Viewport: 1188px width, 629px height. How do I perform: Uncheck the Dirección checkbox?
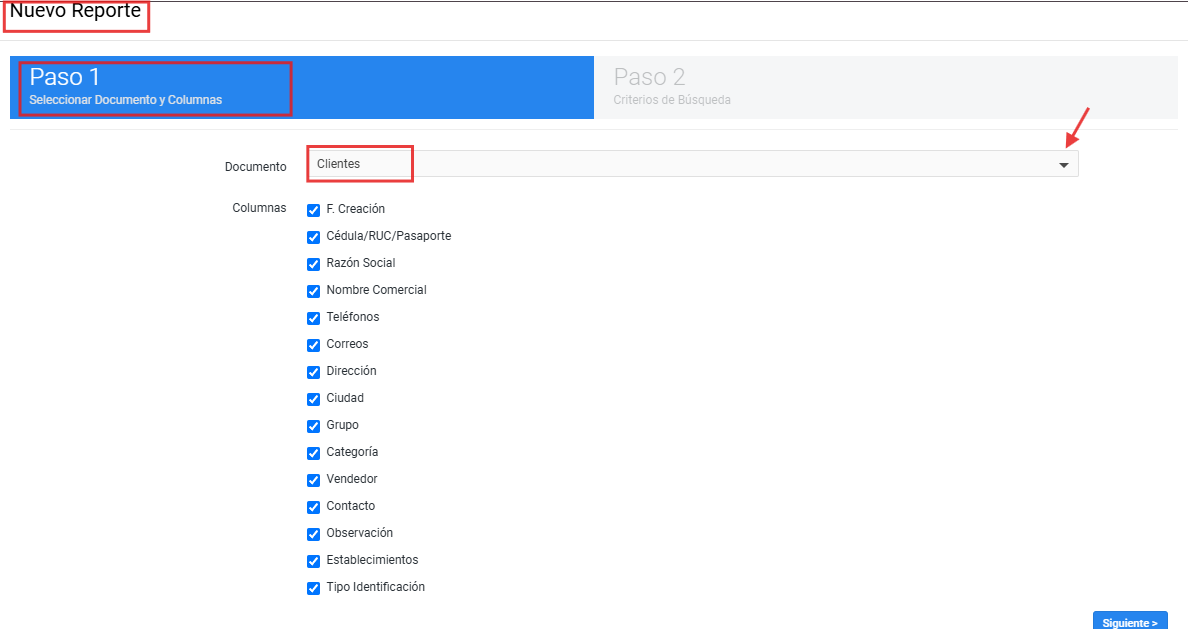(x=313, y=372)
